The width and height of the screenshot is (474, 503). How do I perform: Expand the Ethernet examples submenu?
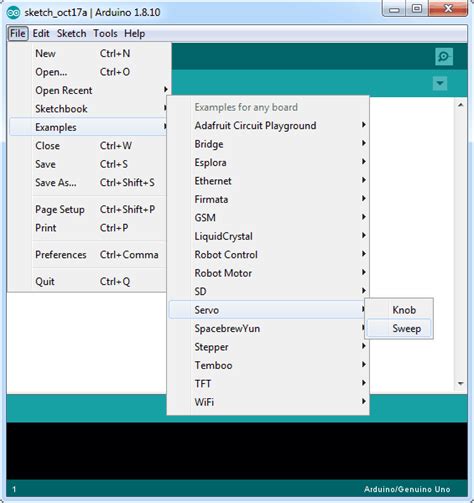[268, 181]
